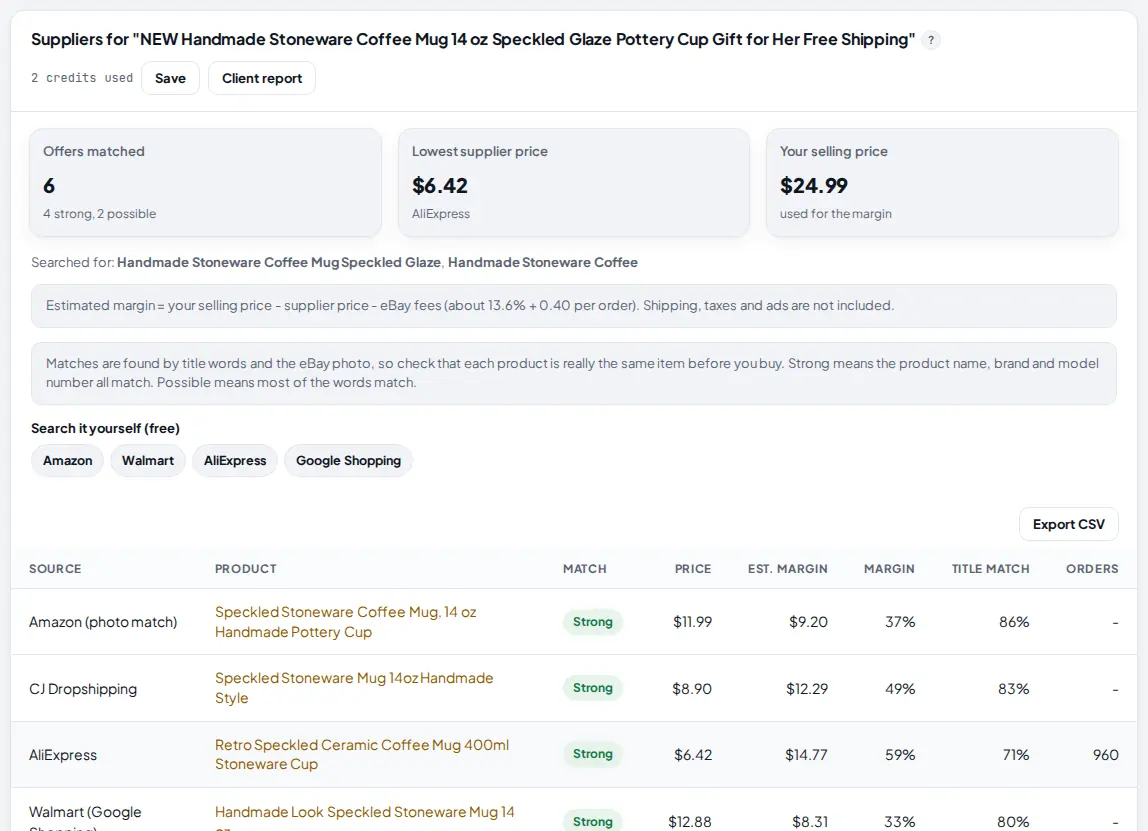Open Speckled Stoneware Mug 14oz Handmade Style link
Screen dimensions: 1148x831
(354, 688)
